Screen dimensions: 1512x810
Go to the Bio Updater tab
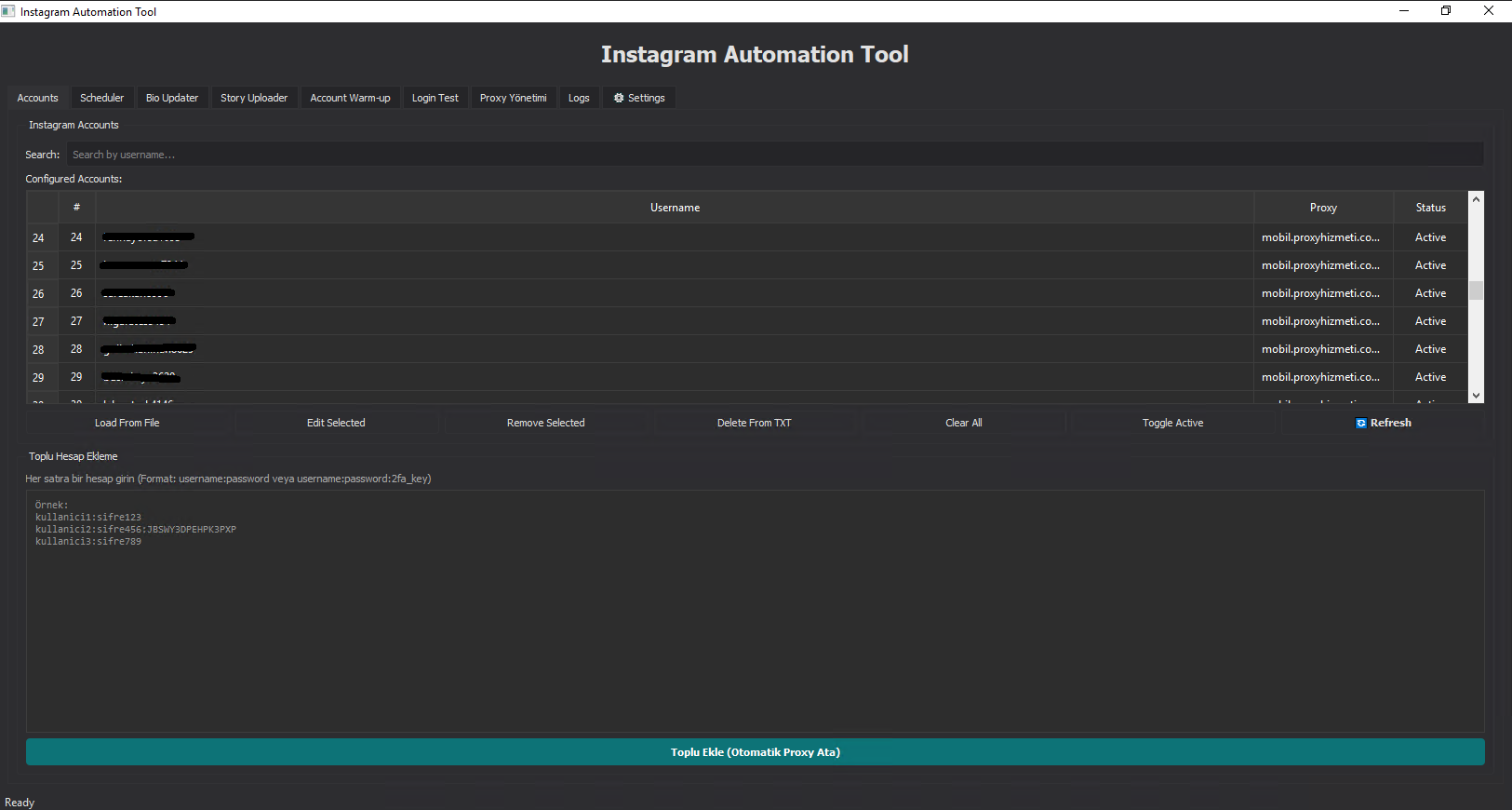tap(172, 98)
